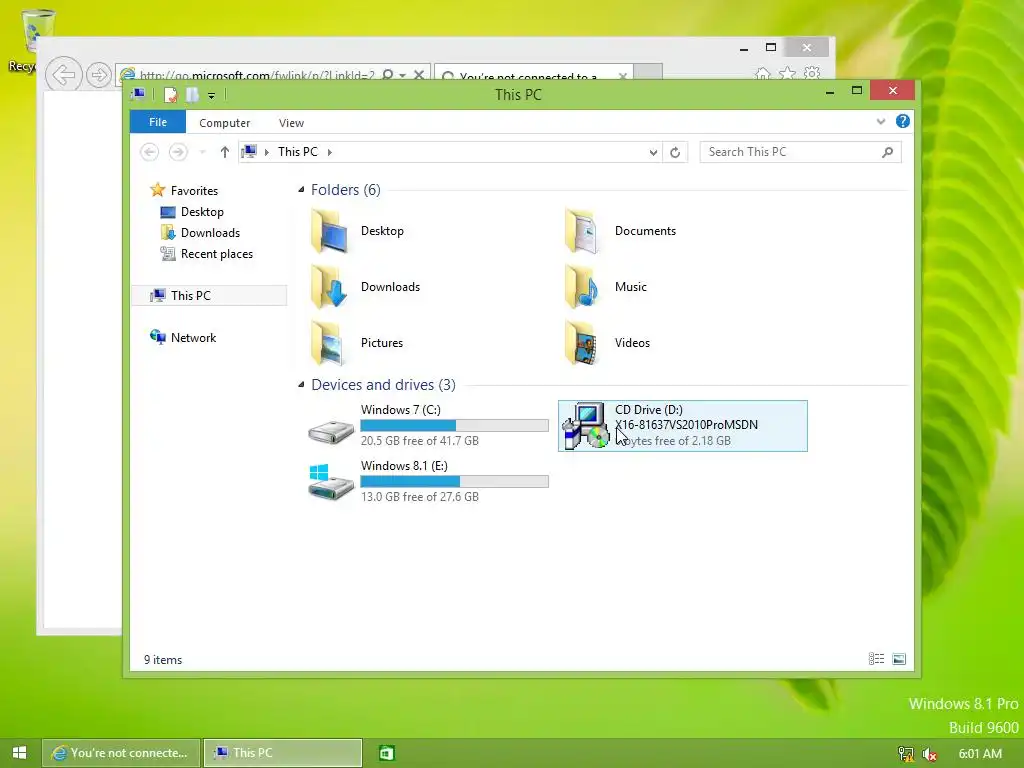Click the 6:01 AM system clock
The image size is (1024, 768).
tap(980, 754)
